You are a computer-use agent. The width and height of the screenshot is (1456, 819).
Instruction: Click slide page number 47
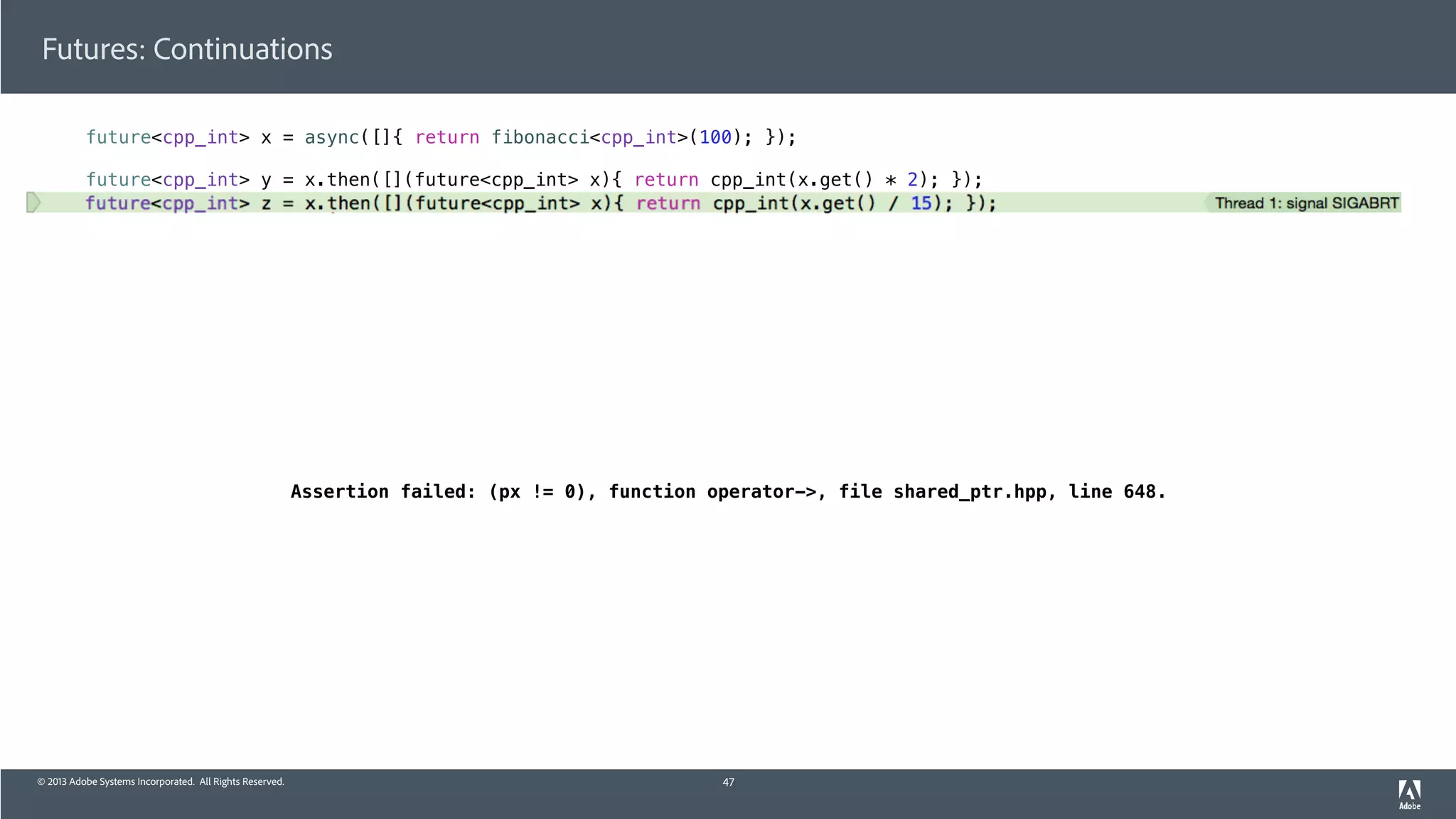pos(728,782)
